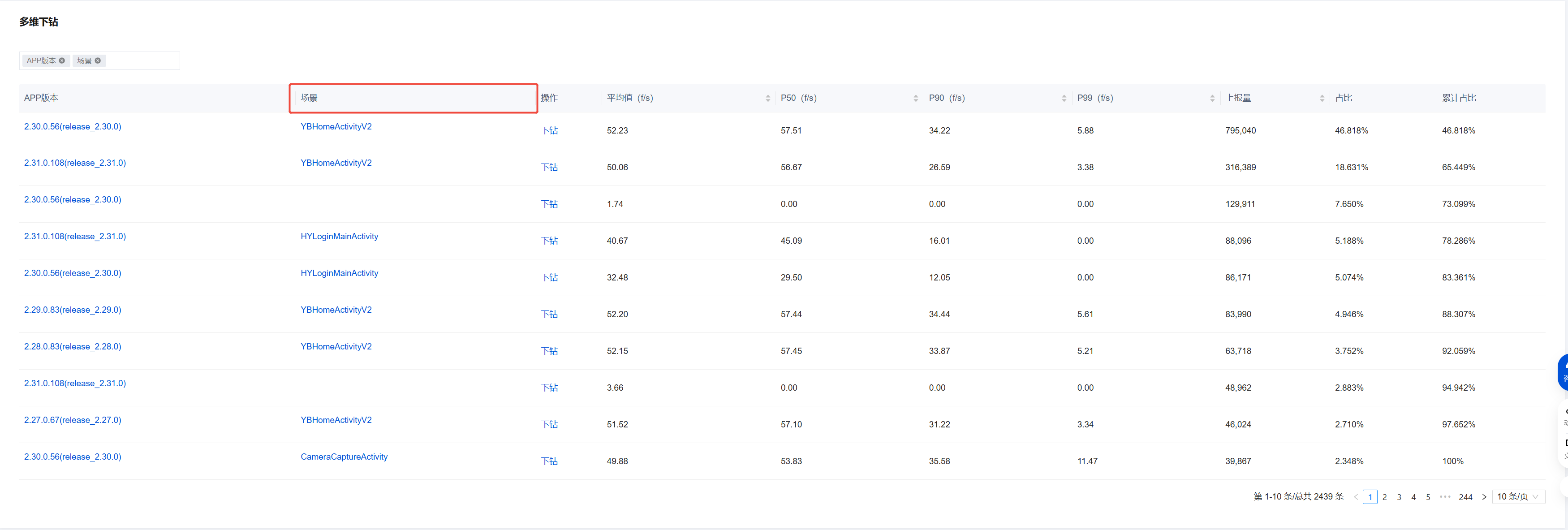Open 2.29.0.83(release_2.29.0) version link
1568x530 pixels.
(x=73, y=310)
